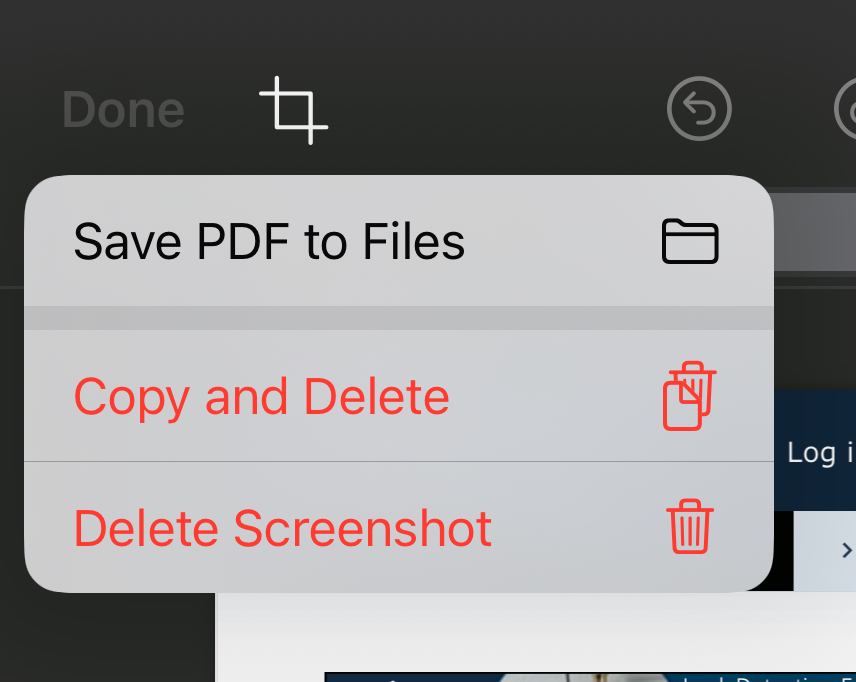This screenshot has height=682, width=856.
Task: Select Copy and Delete from the menu
Action: click(262, 396)
